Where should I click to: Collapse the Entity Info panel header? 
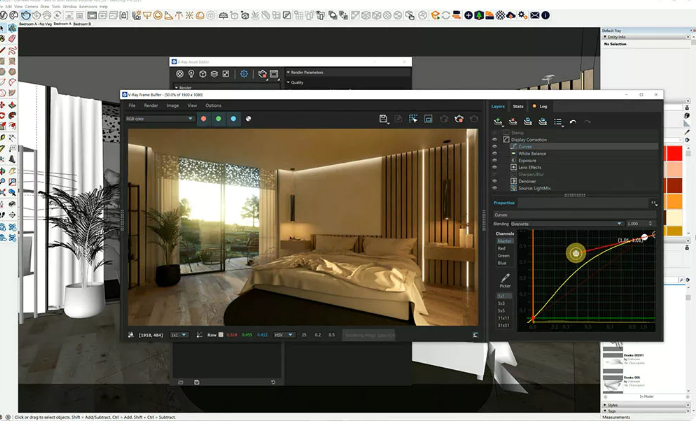pyautogui.click(x=646, y=37)
